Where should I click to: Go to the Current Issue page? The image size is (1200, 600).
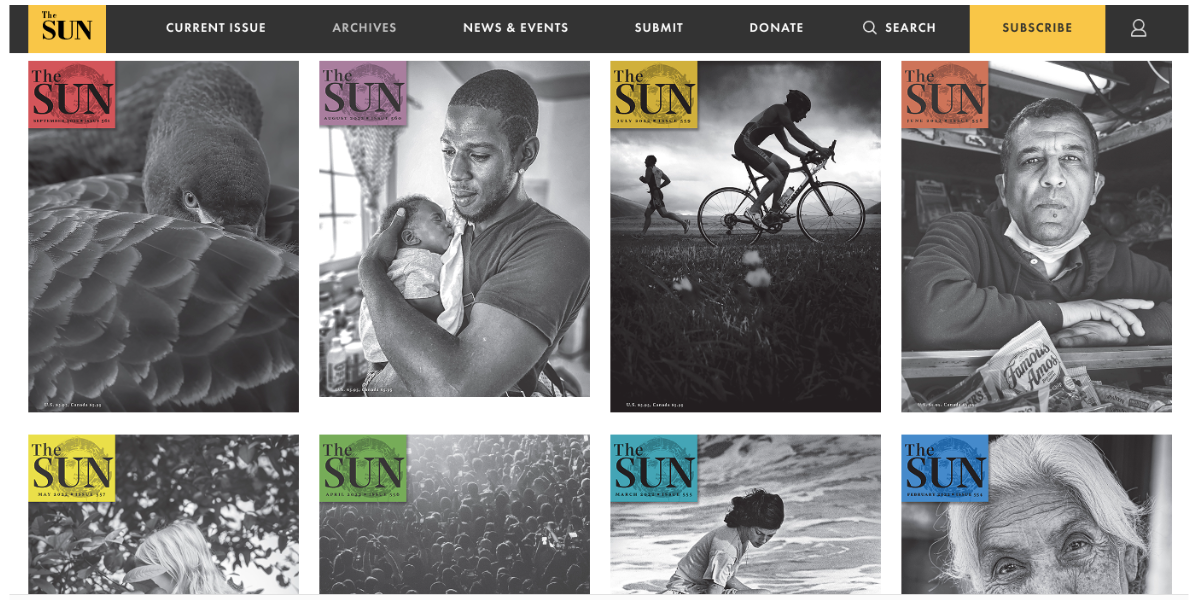(216, 28)
